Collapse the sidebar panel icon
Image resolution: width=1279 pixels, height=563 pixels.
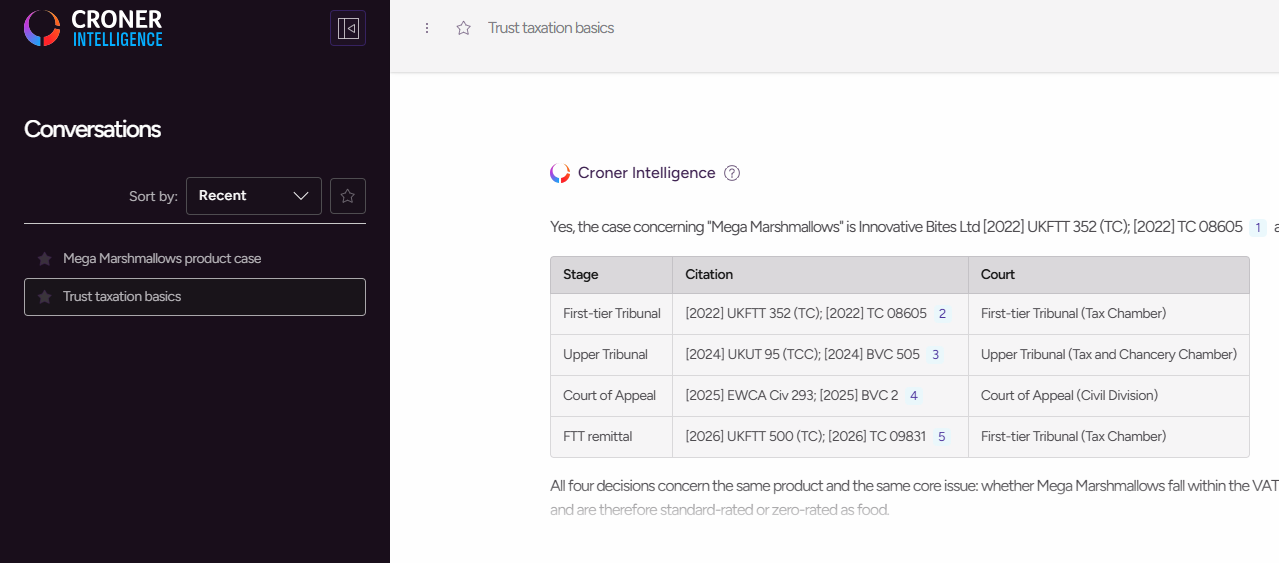click(348, 28)
